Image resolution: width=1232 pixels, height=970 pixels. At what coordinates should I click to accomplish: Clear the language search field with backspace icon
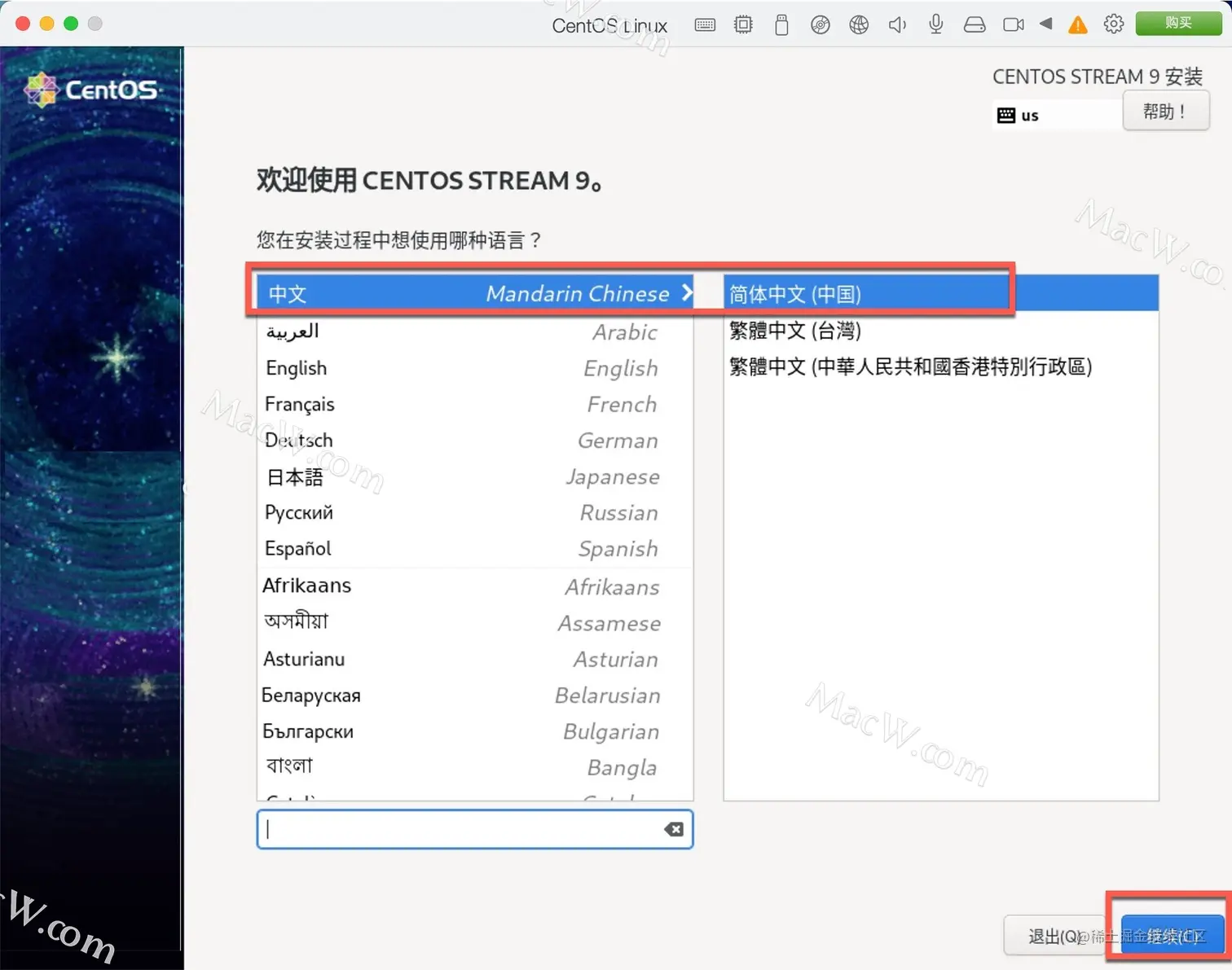[x=673, y=829]
